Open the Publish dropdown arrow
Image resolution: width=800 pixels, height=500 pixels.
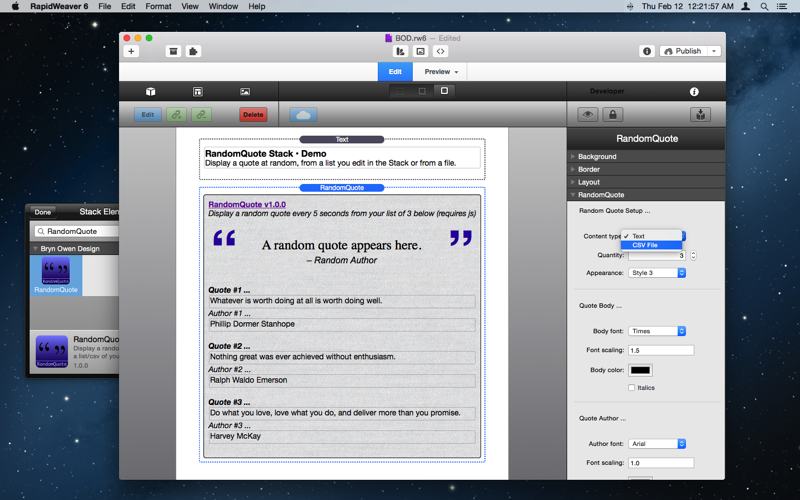[x=714, y=51]
